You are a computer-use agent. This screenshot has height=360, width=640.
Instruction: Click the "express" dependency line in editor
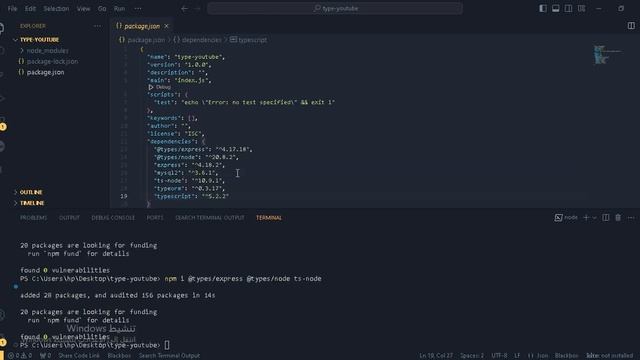pos(189,165)
